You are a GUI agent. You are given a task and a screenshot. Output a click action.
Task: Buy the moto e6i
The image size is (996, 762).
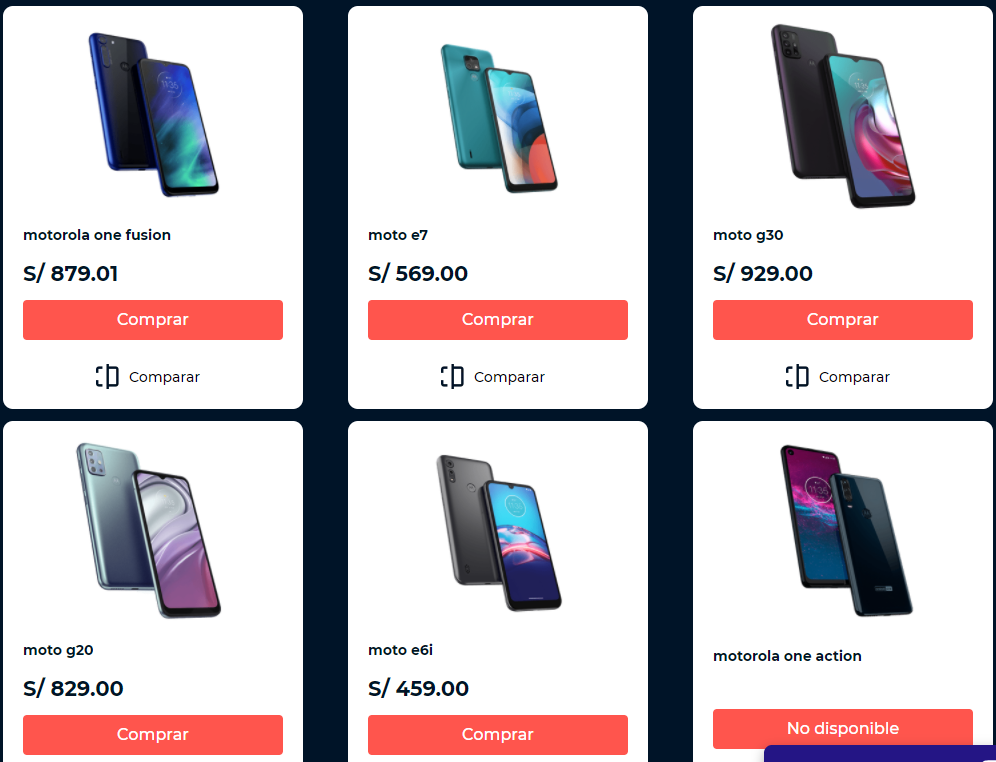tap(498, 735)
